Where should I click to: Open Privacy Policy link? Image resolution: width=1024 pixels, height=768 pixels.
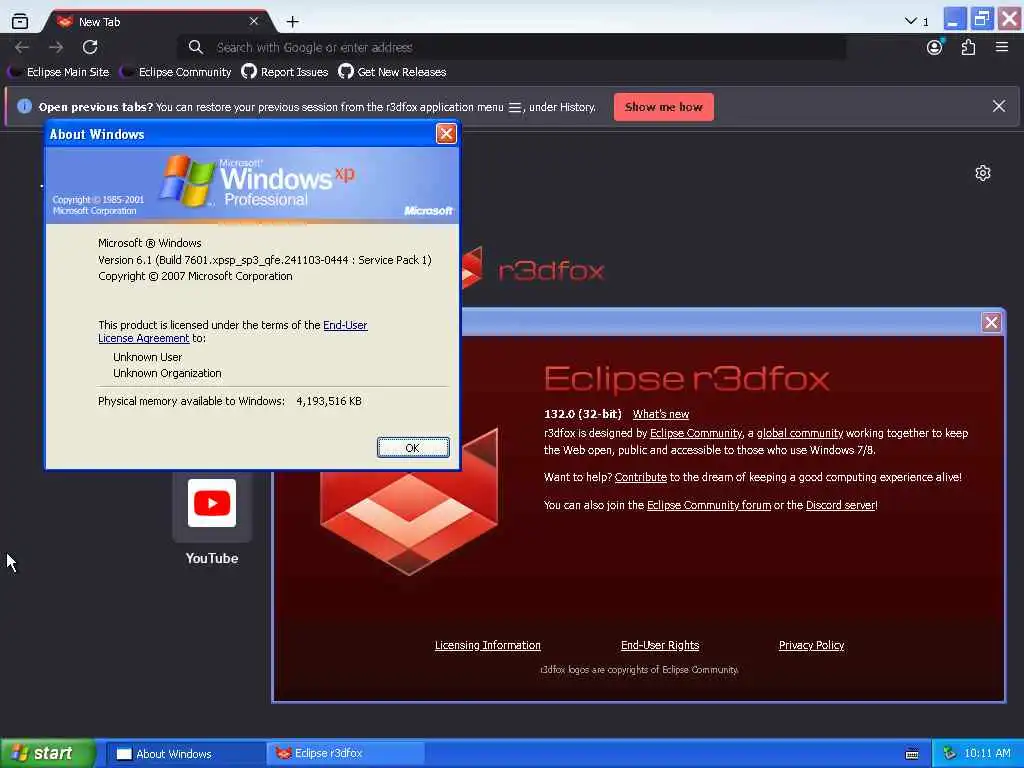[811, 645]
